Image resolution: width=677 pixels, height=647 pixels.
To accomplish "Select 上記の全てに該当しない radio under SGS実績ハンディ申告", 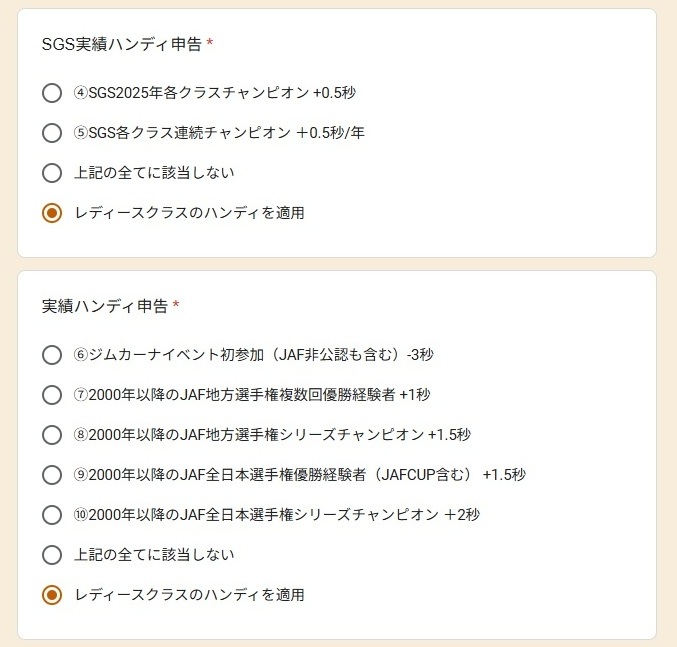I will pos(52,173).
